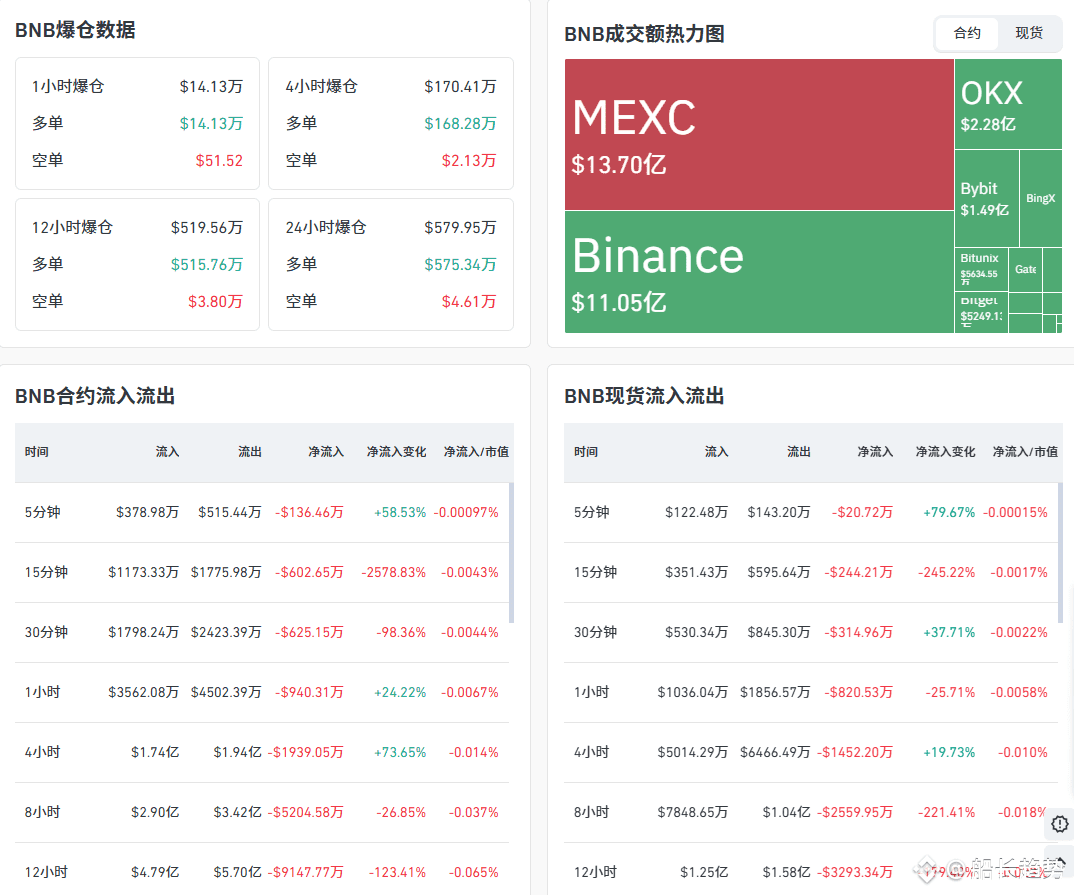Click the 12小时爆仓 liquidation card

(x=137, y=264)
